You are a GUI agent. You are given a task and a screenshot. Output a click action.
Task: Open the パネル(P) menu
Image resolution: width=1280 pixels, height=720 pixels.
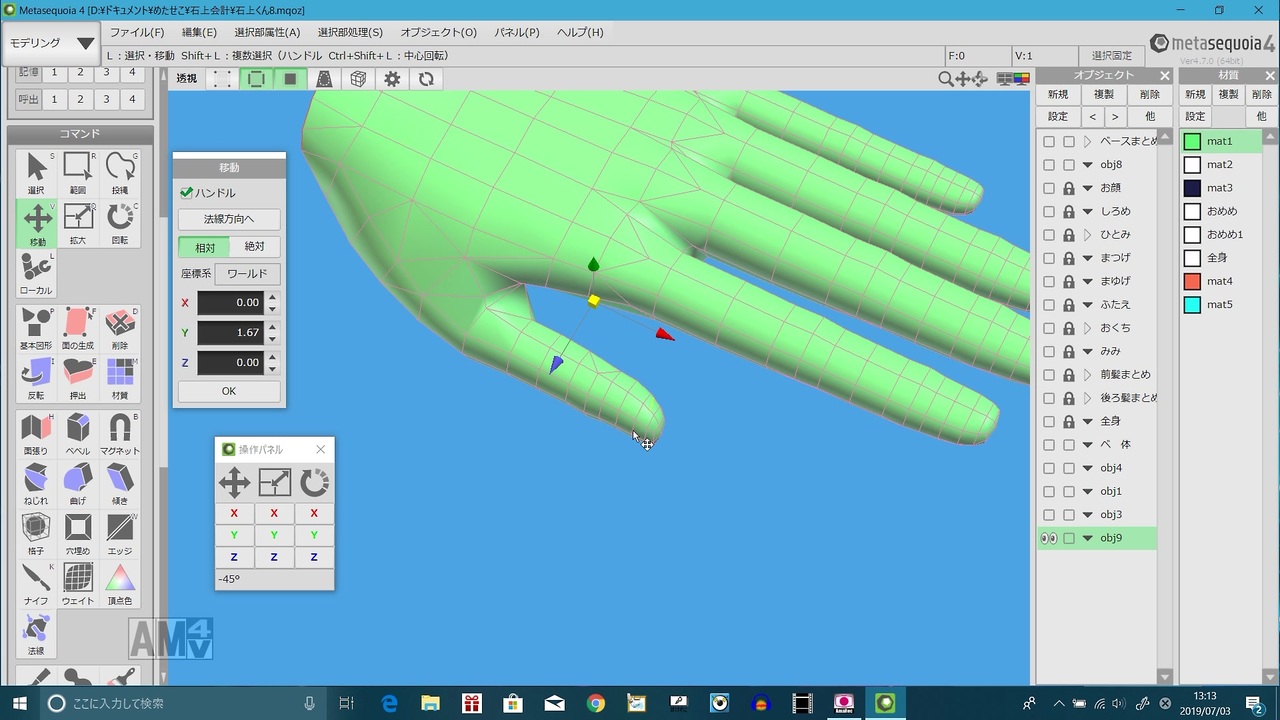coord(517,32)
